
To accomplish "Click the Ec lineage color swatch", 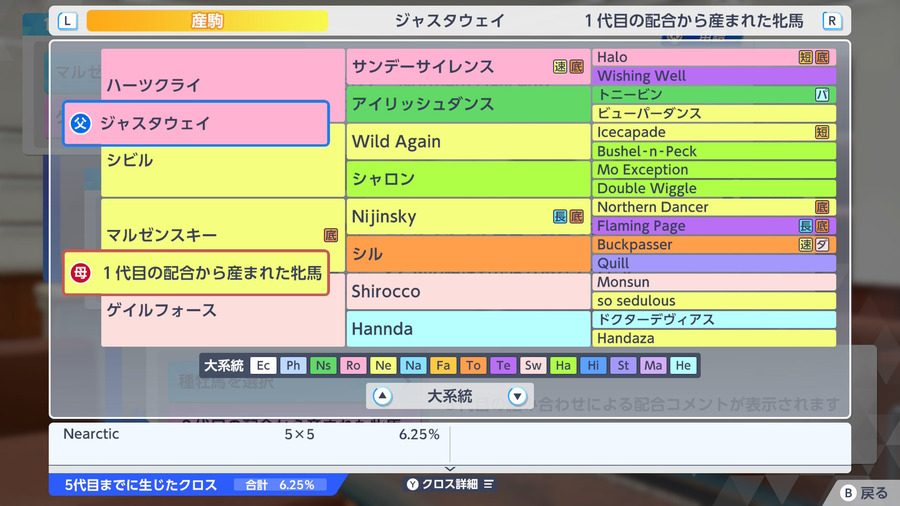I will click(263, 365).
